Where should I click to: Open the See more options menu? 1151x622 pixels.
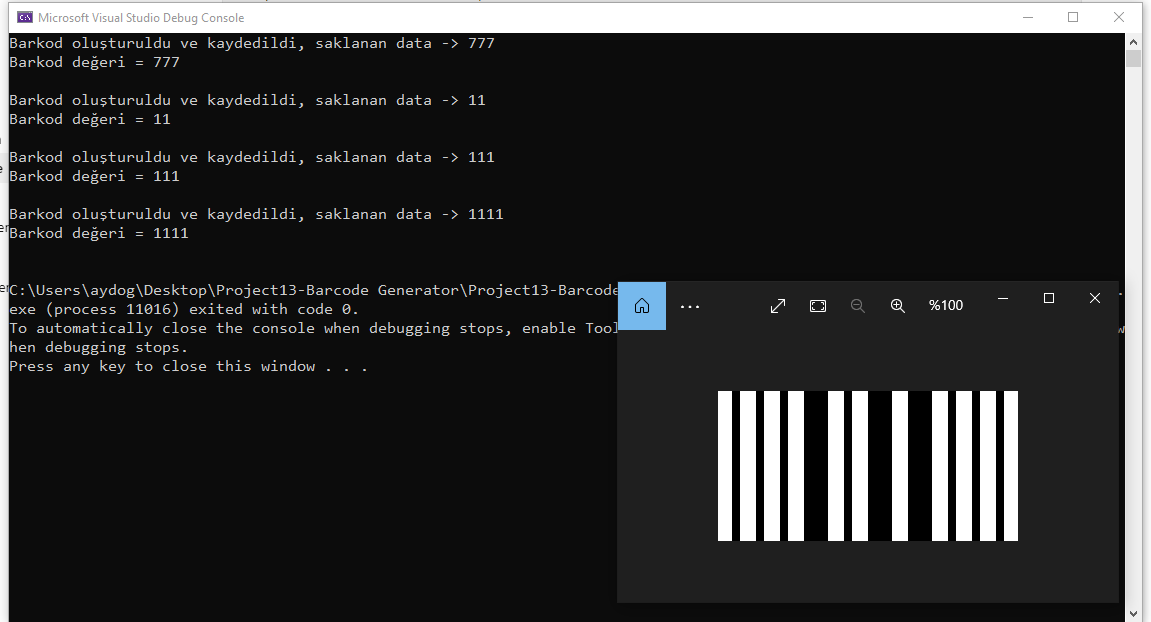690,306
